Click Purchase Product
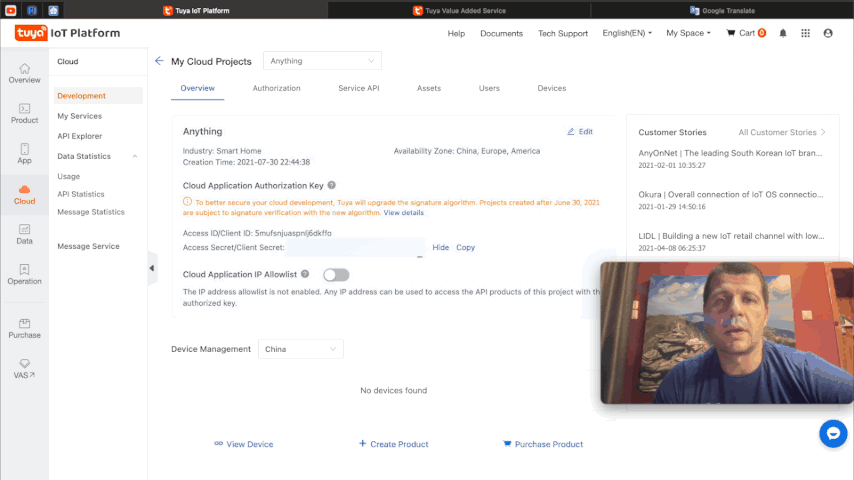Viewport: 854px width, 480px height. pos(542,444)
